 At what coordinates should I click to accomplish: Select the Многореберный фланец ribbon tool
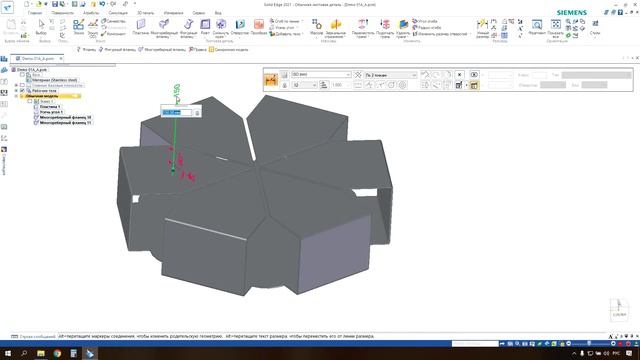pyautogui.click(x=164, y=28)
